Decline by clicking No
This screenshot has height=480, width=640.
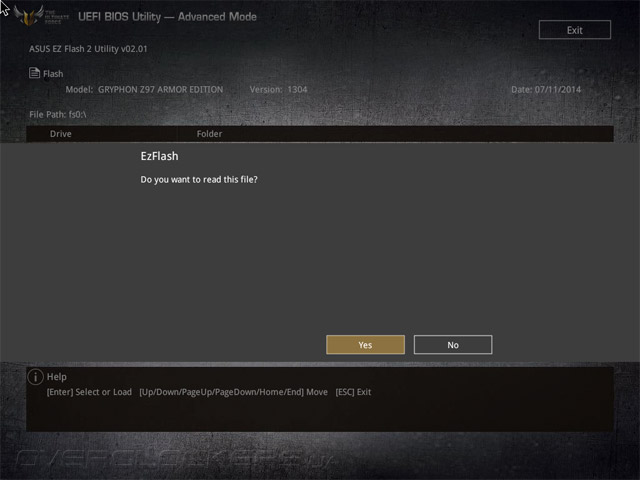pyautogui.click(x=453, y=345)
